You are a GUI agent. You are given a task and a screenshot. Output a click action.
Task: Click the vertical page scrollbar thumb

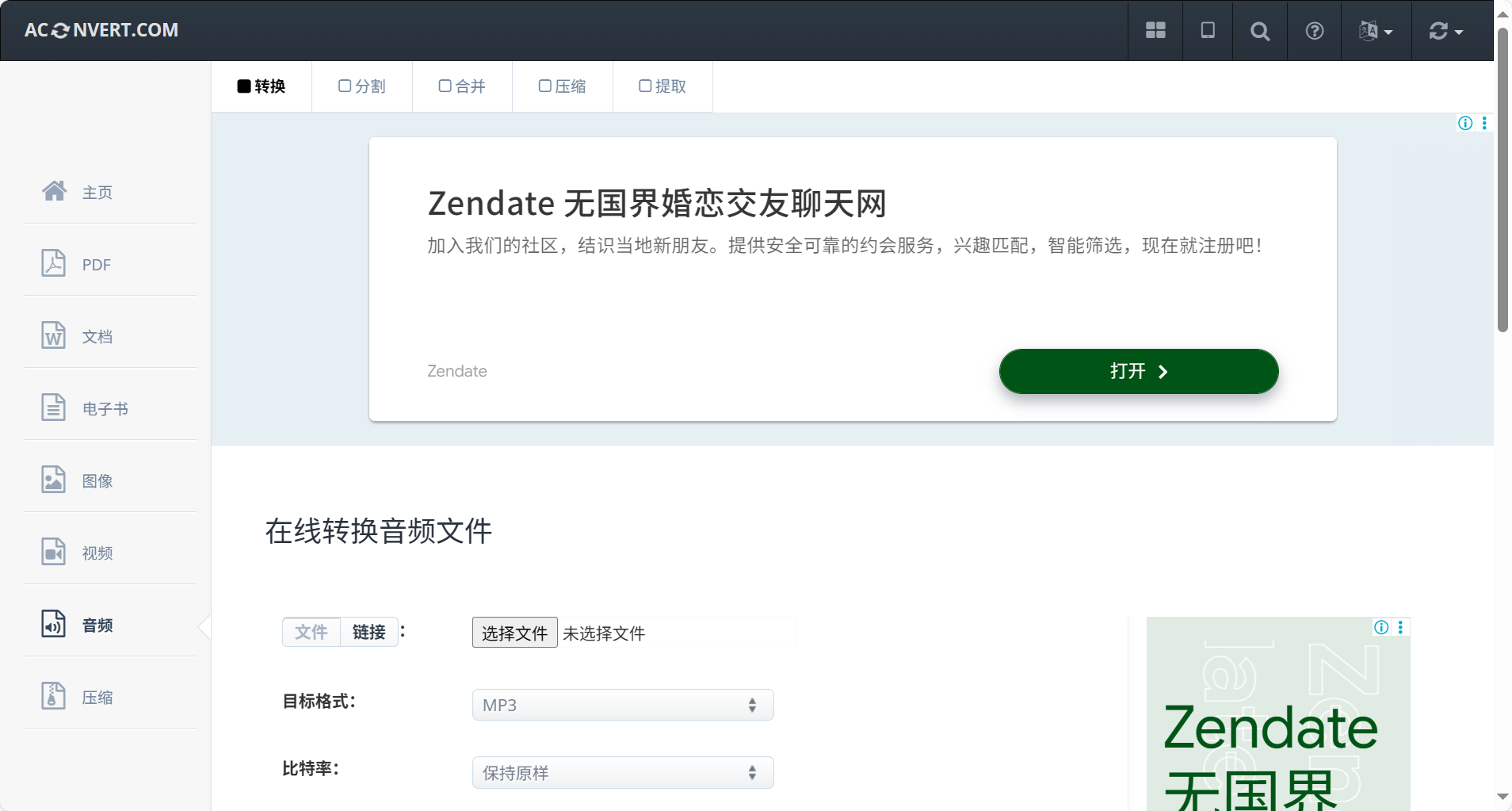pos(1502,180)
